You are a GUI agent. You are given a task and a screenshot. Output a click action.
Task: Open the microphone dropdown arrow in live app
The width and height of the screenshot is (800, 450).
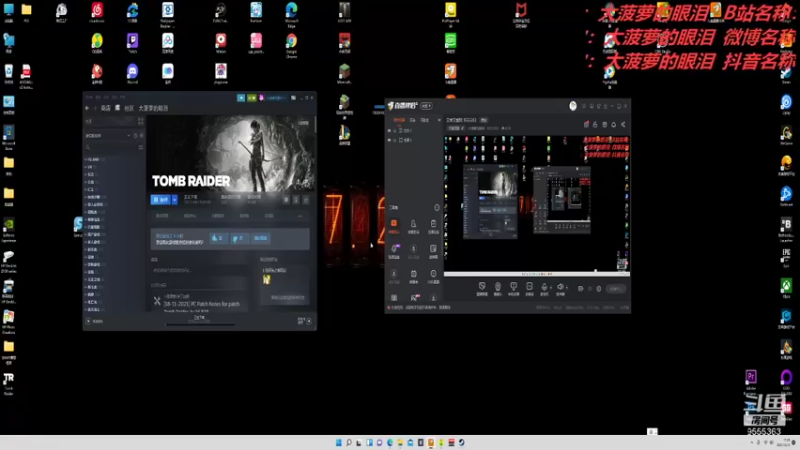pos(551,288)
